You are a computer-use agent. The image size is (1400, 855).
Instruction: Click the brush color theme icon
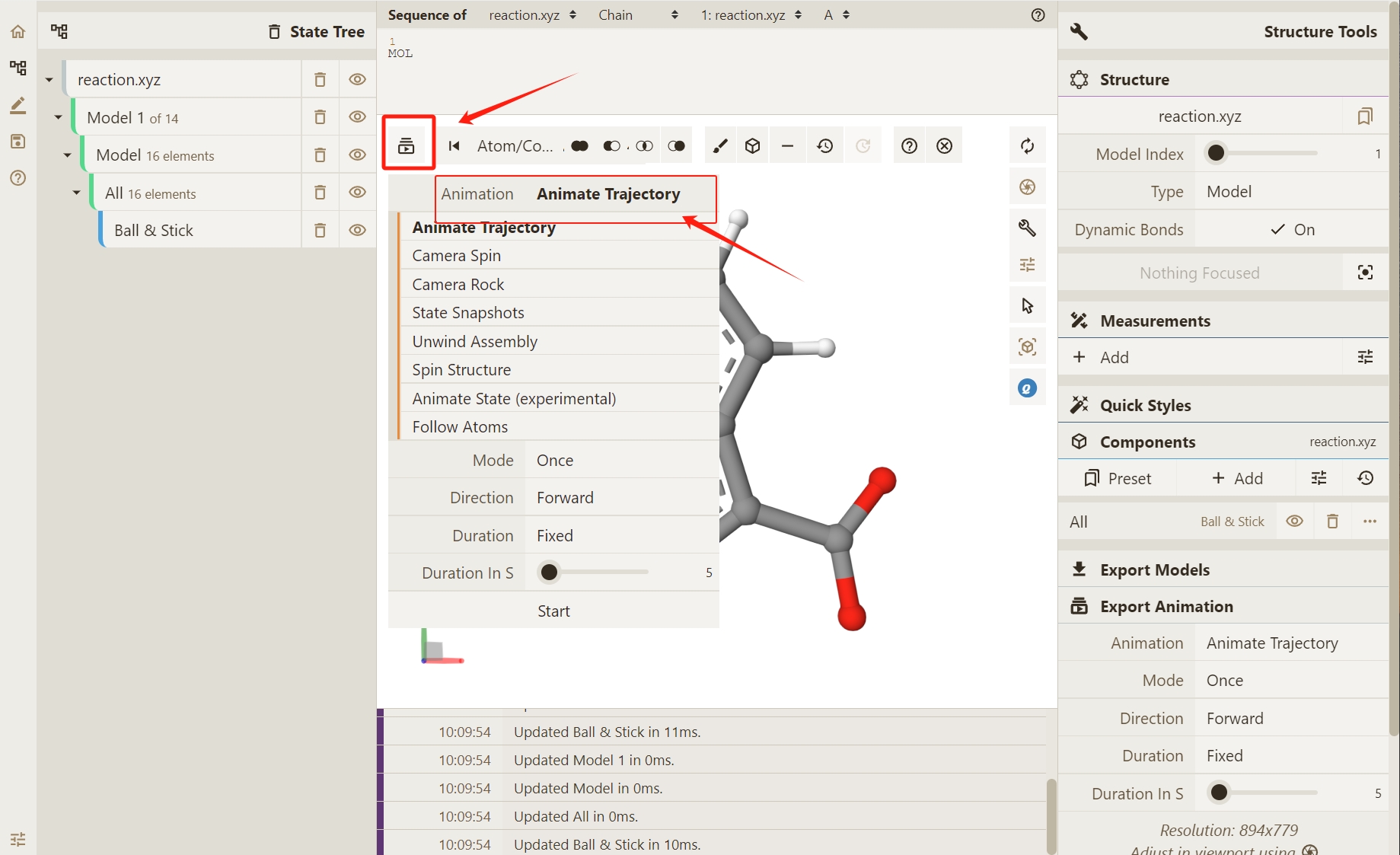pyautogui.click(x=719, y=146)
